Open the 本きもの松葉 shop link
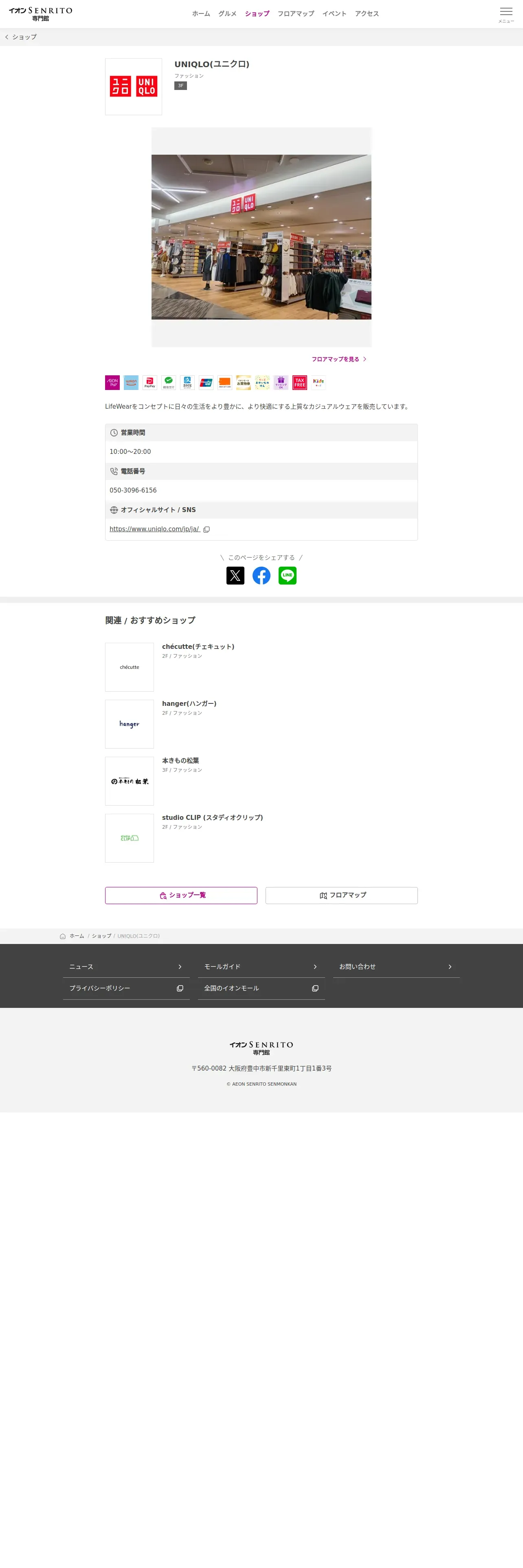The height and width of the screenshot is (1568, 523). coord(180,760)
